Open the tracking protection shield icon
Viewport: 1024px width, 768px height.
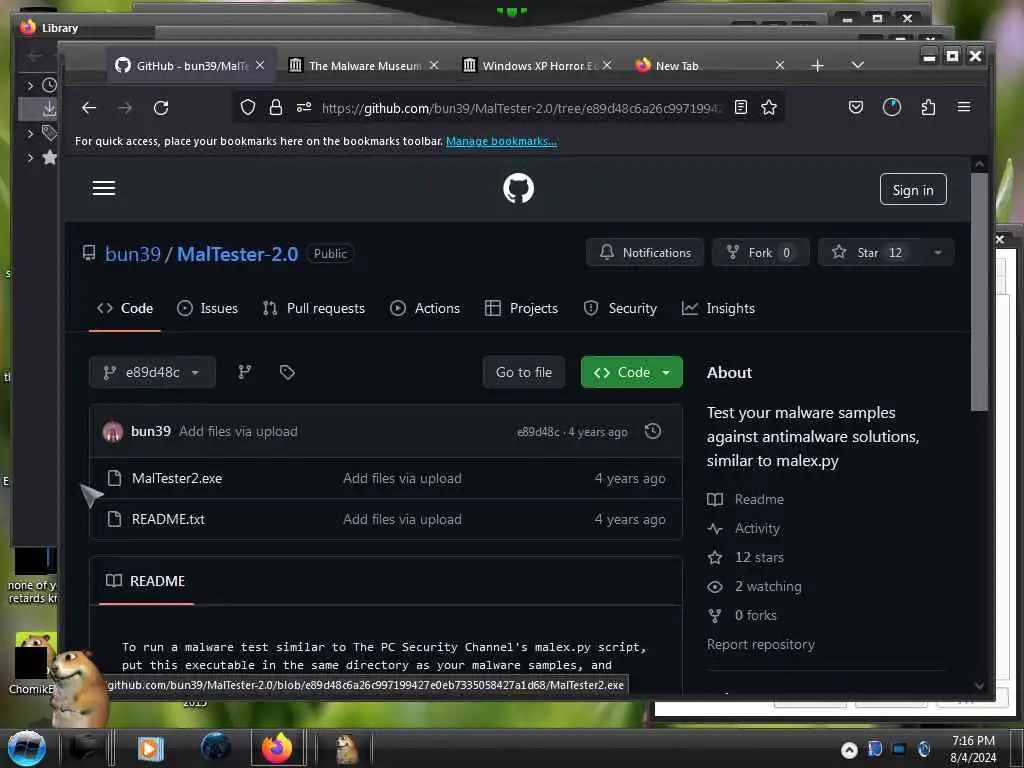pyautogui.click(x=248, y=107)
